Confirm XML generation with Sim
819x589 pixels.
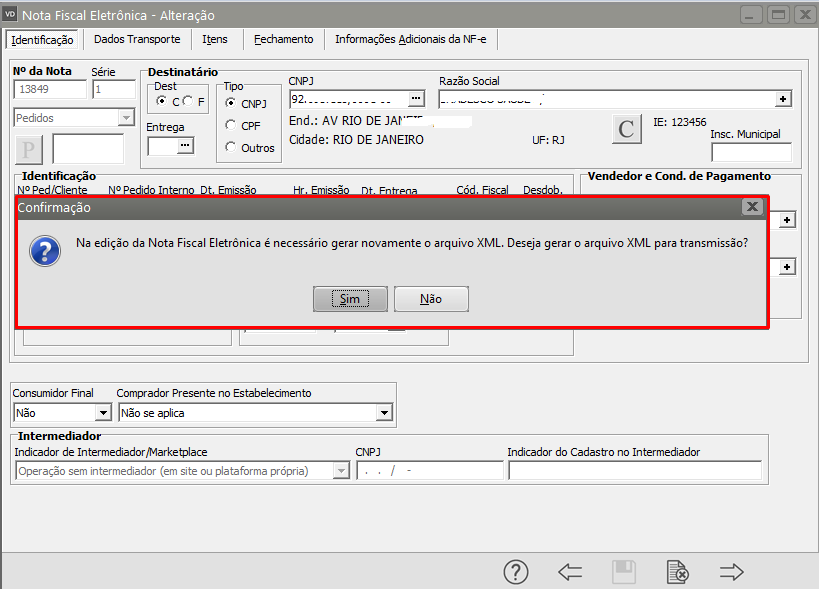tap(349, 299)
